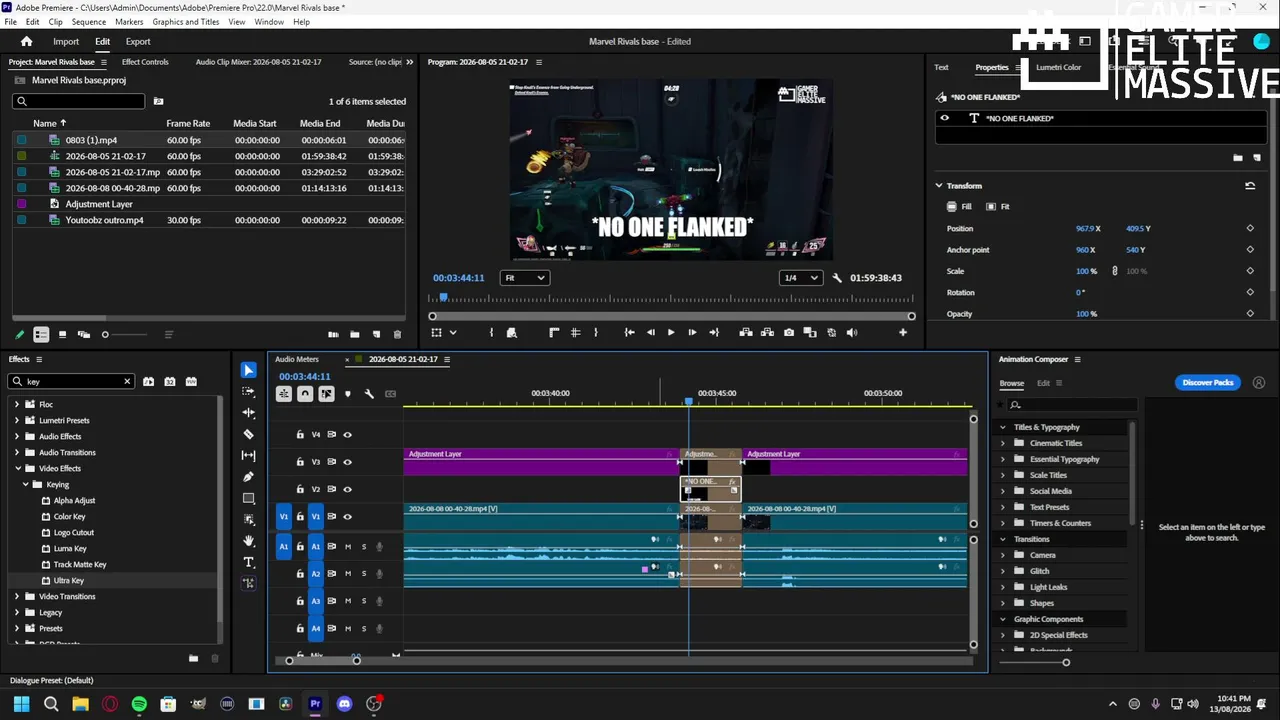Open the Fit zoom level dropdown
This screenshot has height=720, width=1280.
525,278
